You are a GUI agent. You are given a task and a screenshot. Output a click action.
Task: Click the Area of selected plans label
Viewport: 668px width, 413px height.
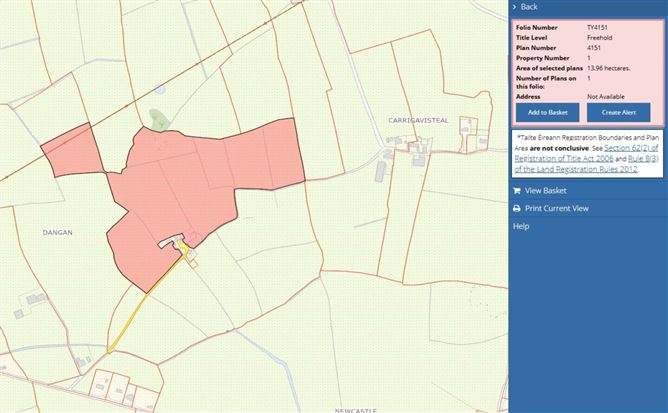(549, 68)
